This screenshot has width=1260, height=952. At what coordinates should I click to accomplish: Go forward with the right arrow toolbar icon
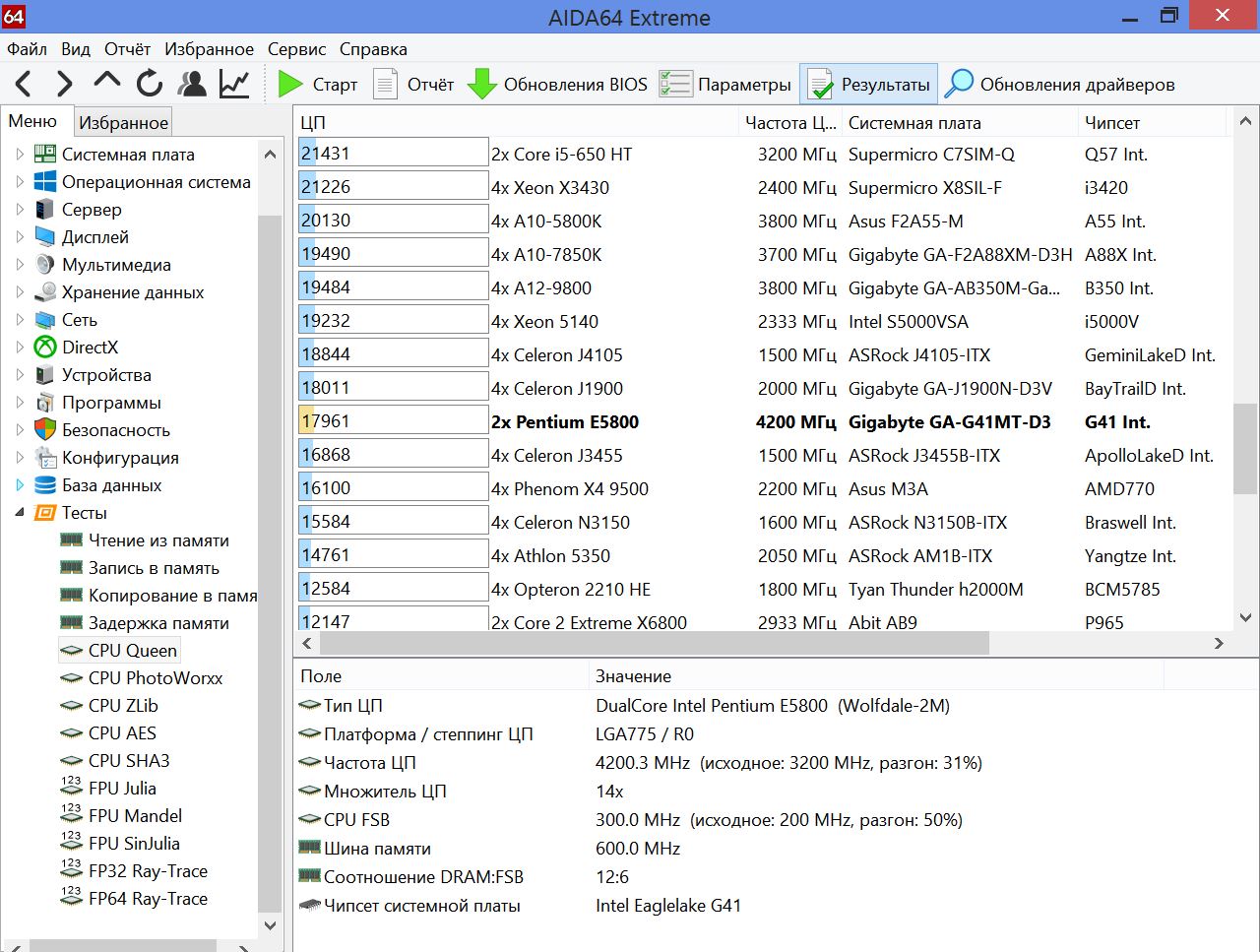[x=65, y=85]
